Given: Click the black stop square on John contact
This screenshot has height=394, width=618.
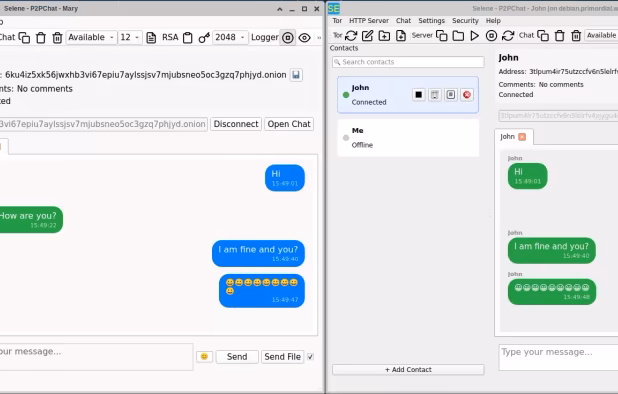Looking at the screenshot, I should click(419, 95).
